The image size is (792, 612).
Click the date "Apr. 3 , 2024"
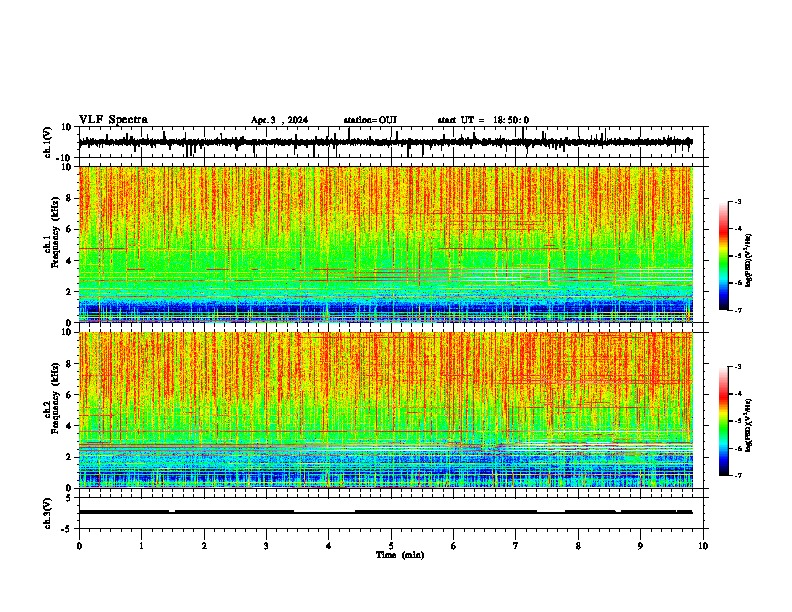coord(279,120)
